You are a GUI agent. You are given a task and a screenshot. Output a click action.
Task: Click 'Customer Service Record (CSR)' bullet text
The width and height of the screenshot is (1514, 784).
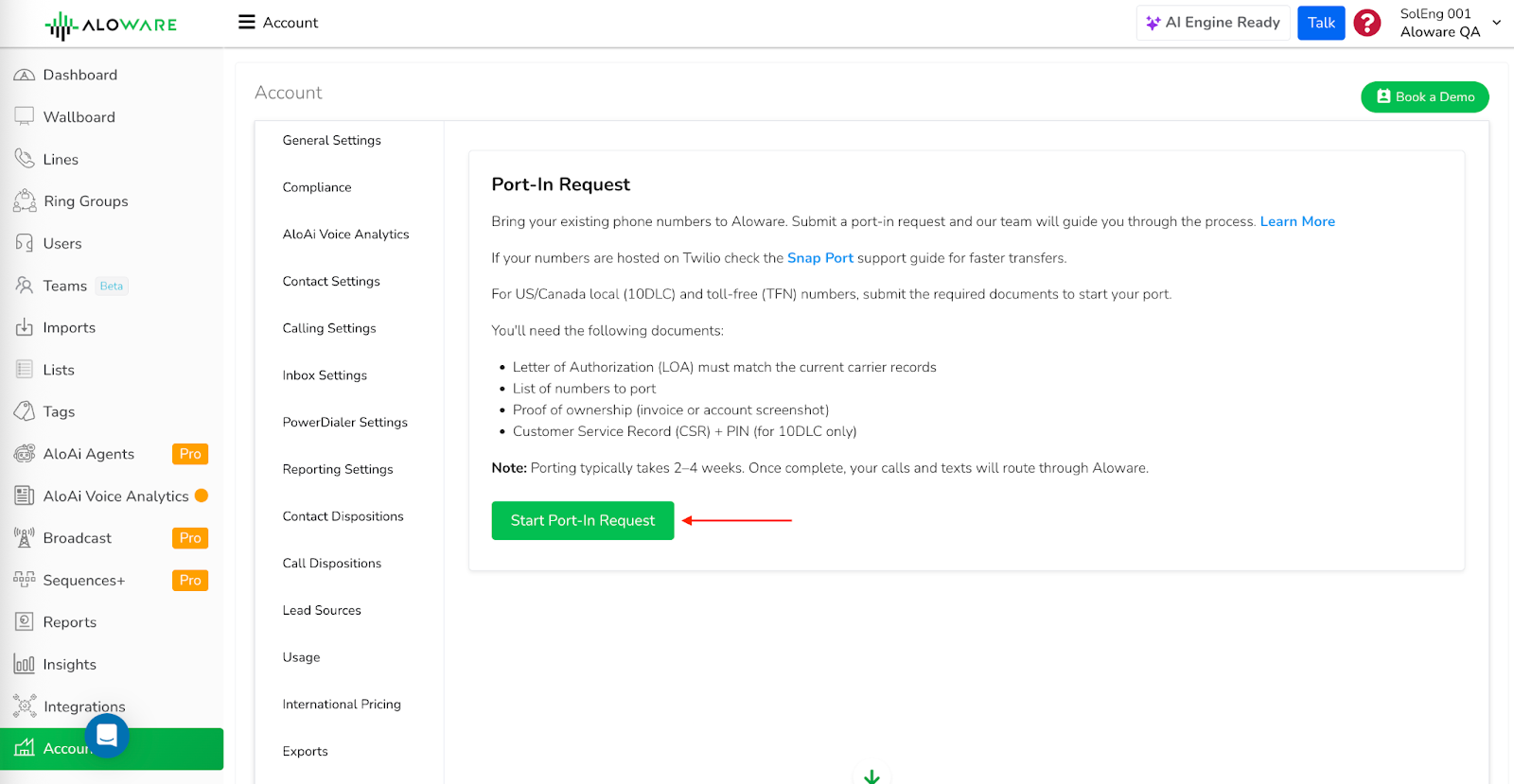coord(685,431)
